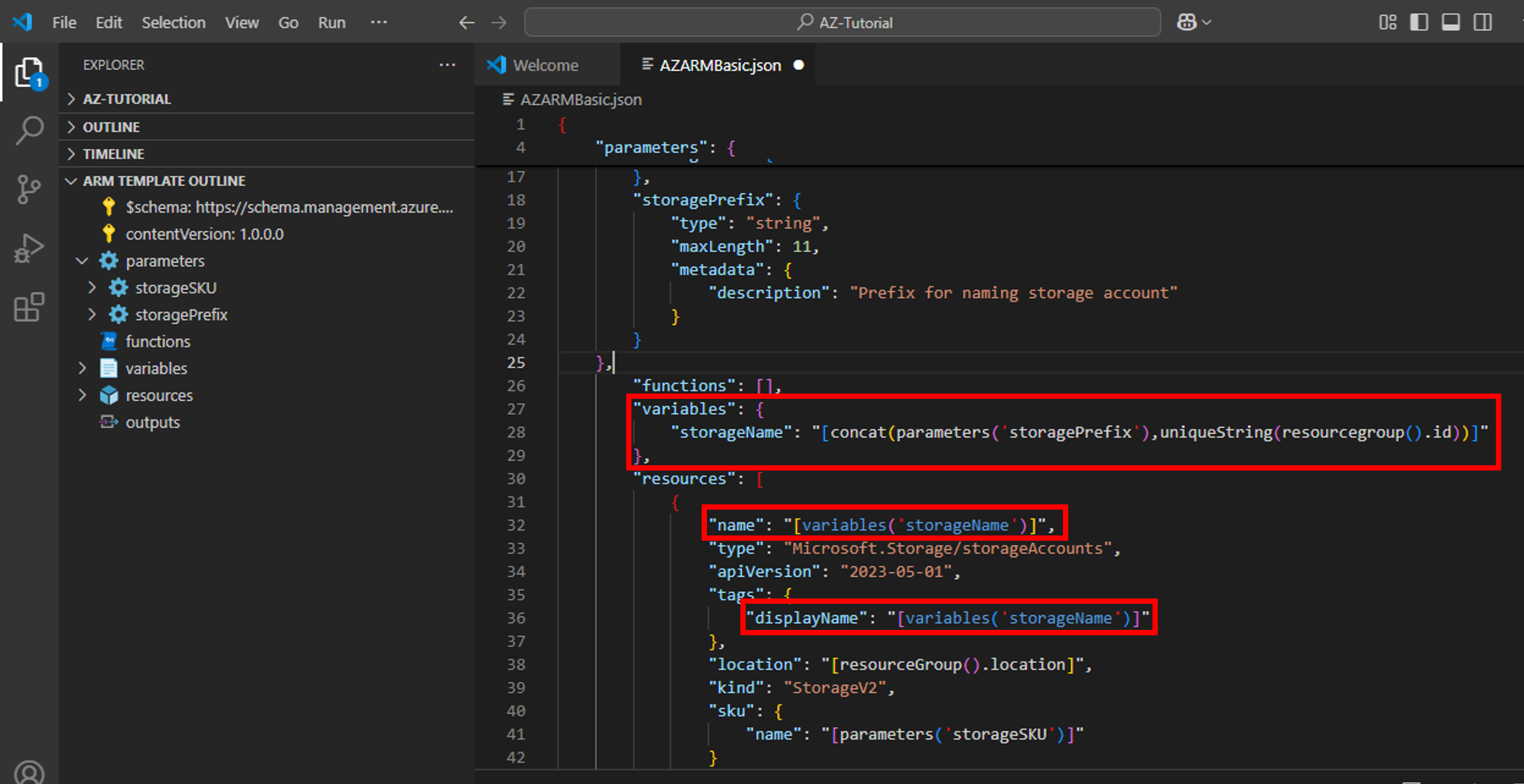This screenshot has width=1524, height=784.
Task: Open Explorer's more actions ellipsis
Action: (x=447, y=65)
